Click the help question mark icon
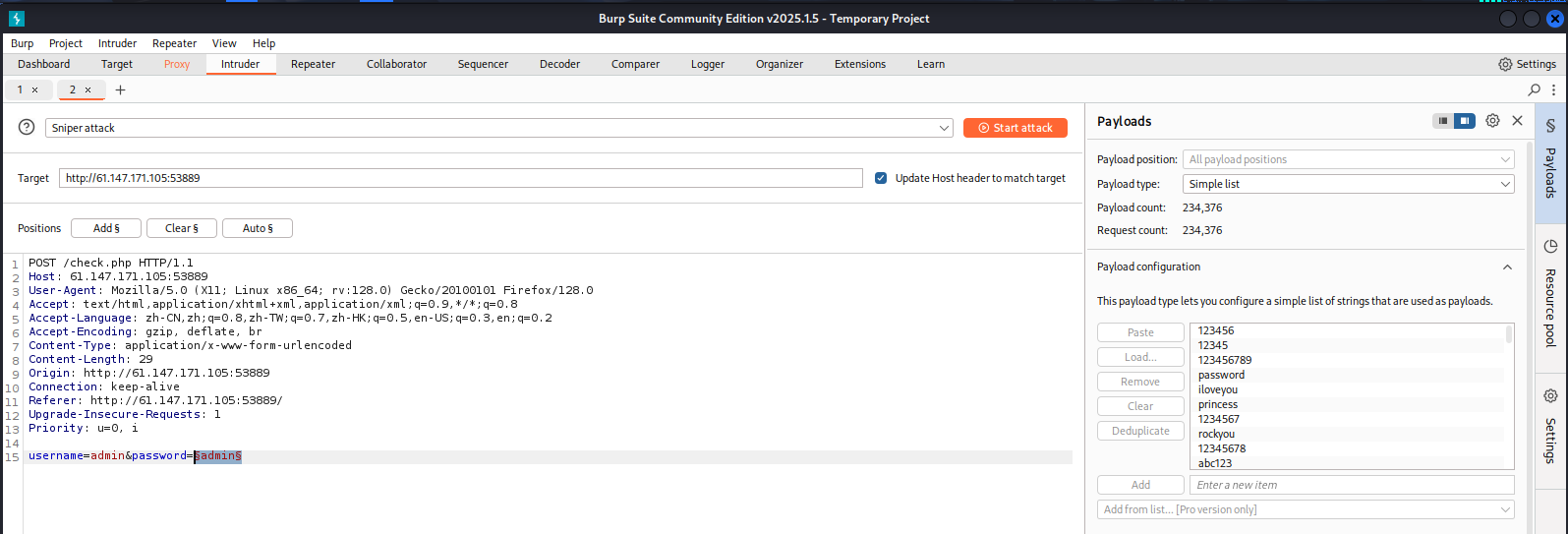Viewport: 1568px width, 534px height. pyautogui.click(x=27, y=128)
